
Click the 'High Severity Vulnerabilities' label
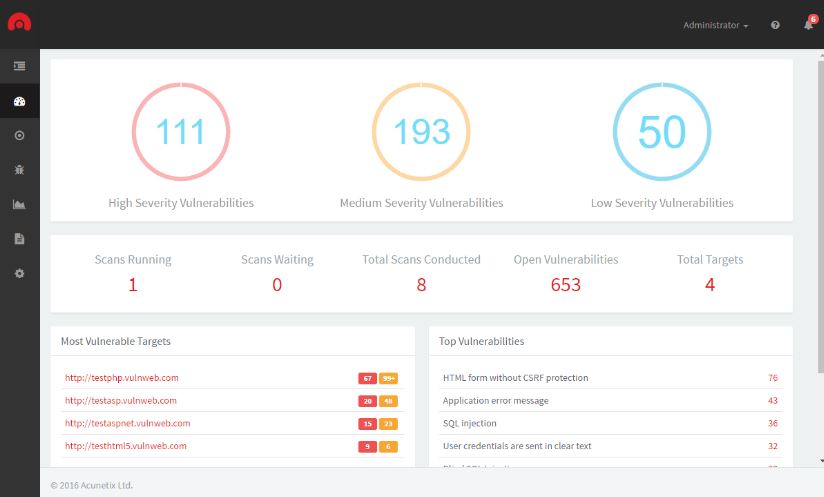(x=181, y=203)
